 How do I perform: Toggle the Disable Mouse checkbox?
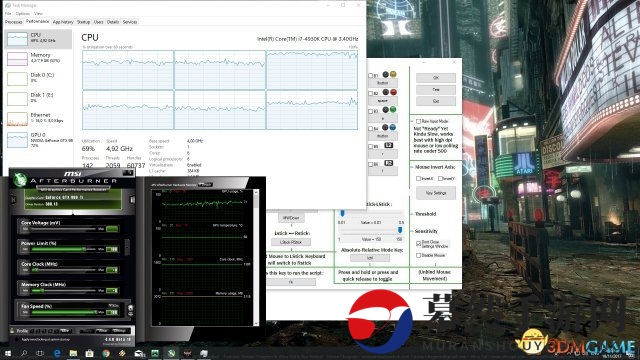pyautogui.click(x=418, y=255)
